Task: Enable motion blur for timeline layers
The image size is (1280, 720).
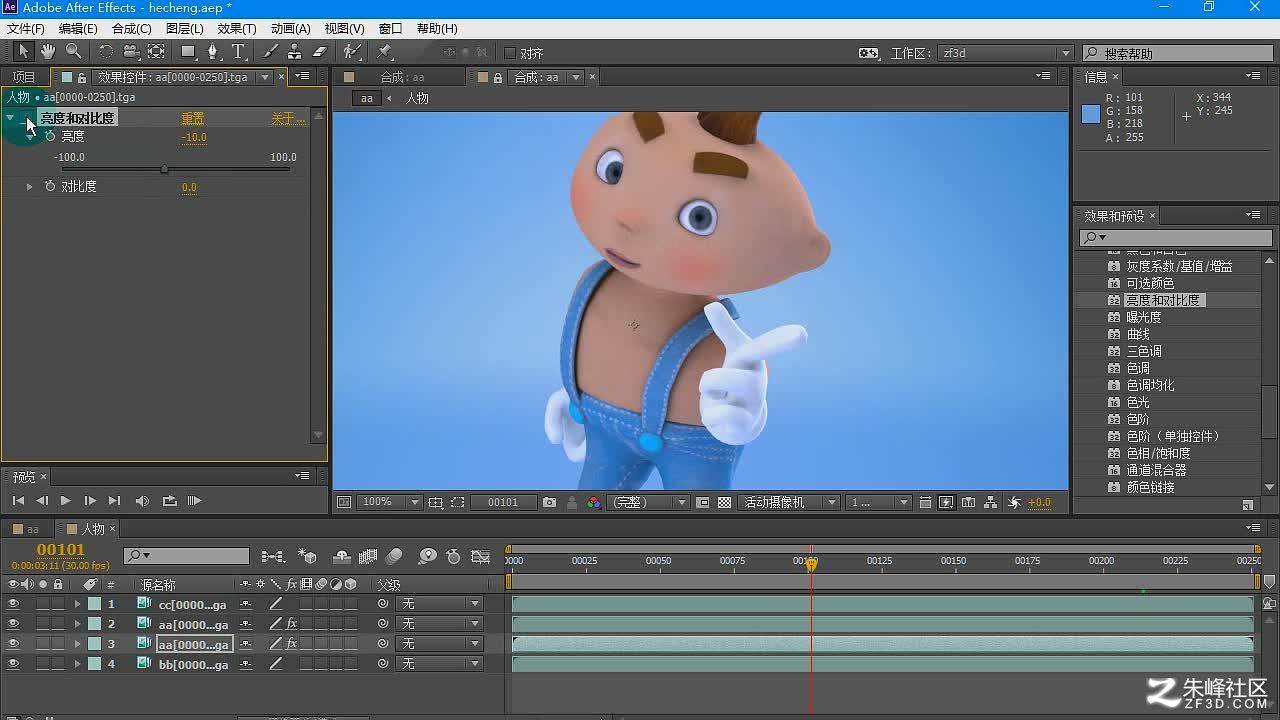Action: (395, 556)
